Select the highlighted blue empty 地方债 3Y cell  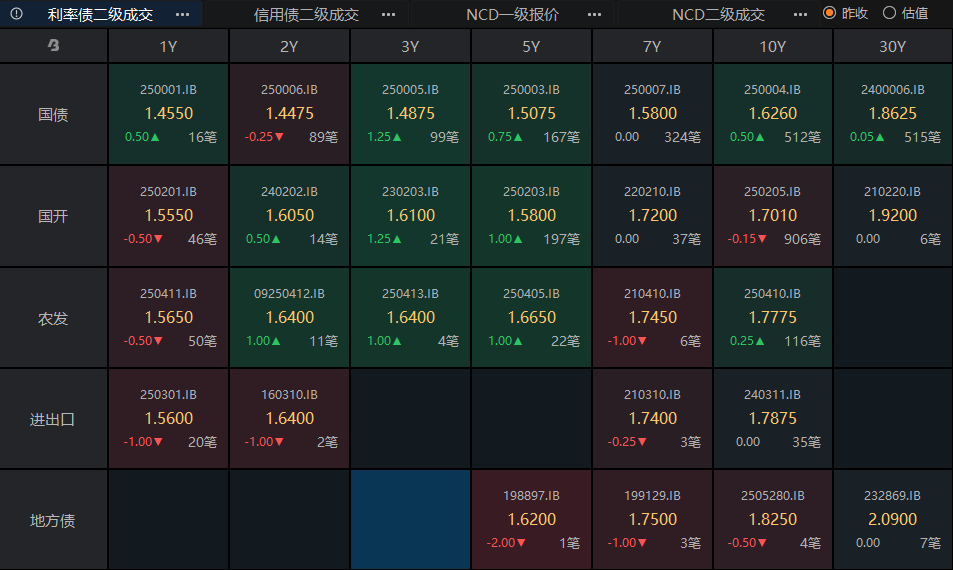coord(410,520)
